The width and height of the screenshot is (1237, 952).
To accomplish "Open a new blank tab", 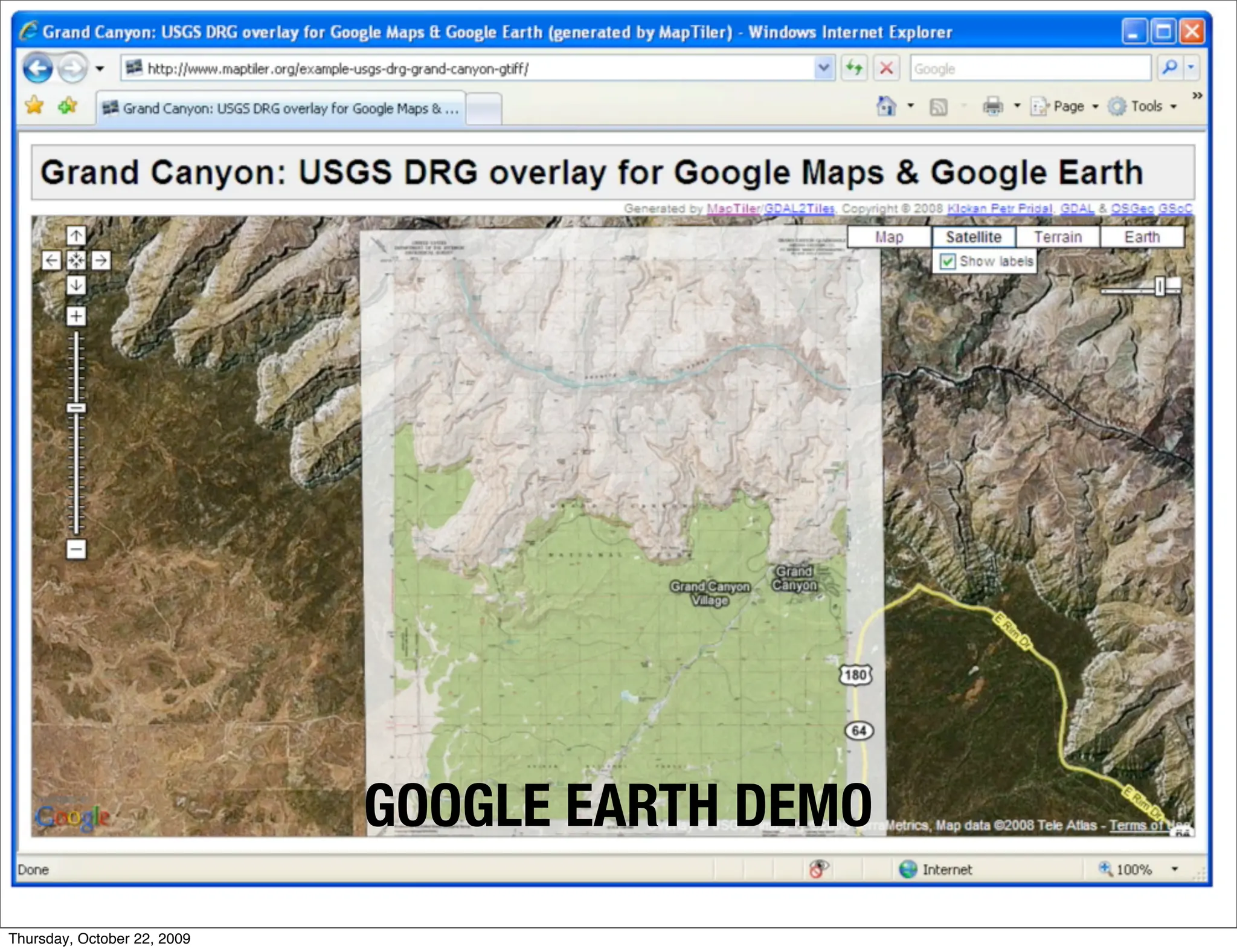I will [484, 109].
